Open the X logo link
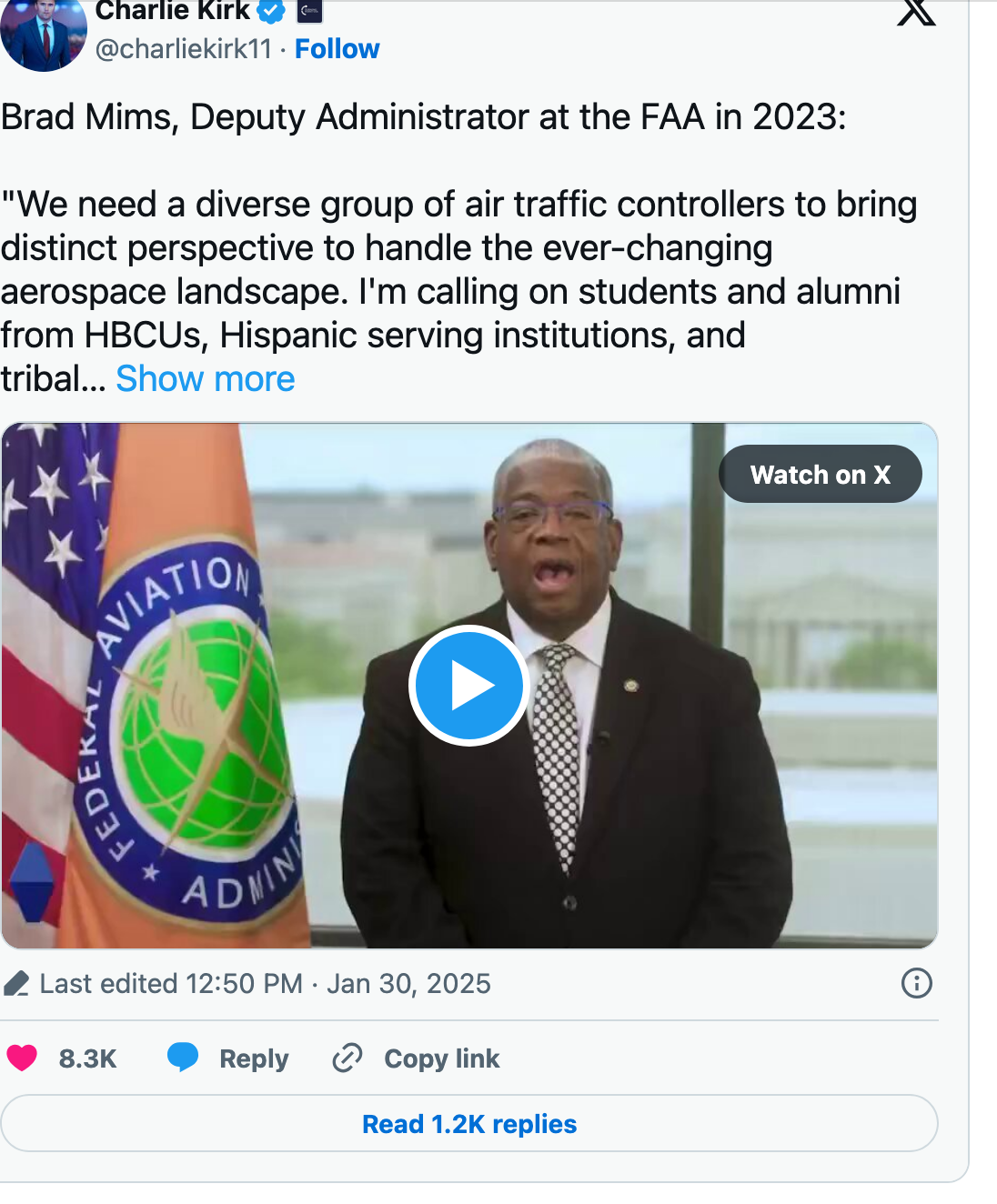 pos(915,13)
